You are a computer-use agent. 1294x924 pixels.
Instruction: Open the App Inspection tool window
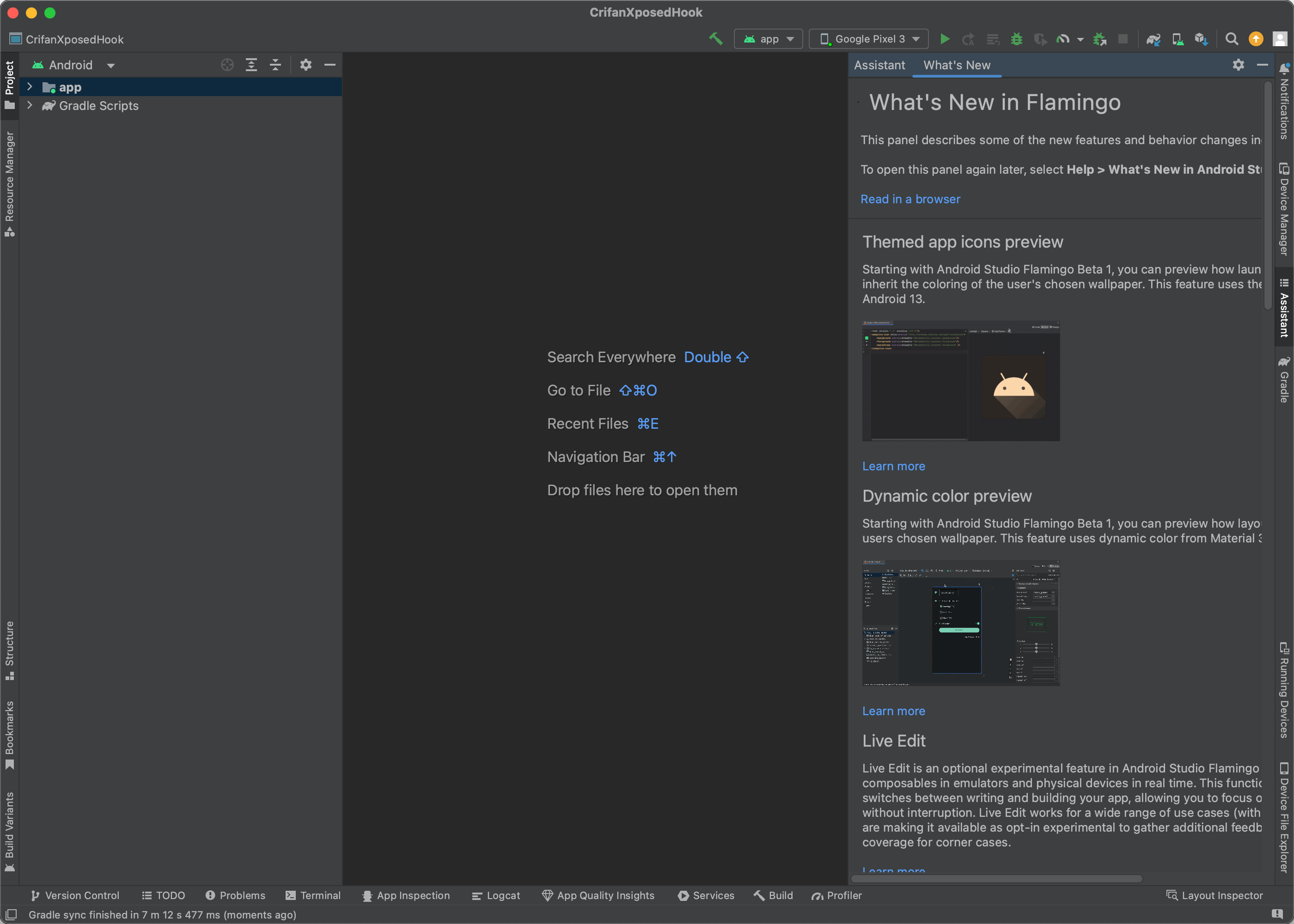(406, 895)
